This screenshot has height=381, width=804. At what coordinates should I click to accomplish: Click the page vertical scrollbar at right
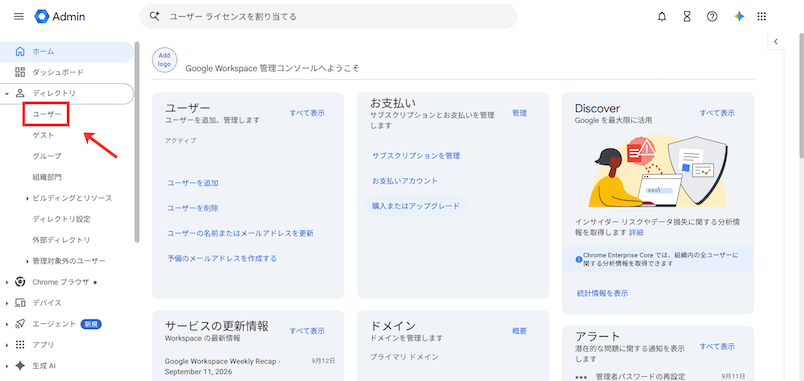801,95
